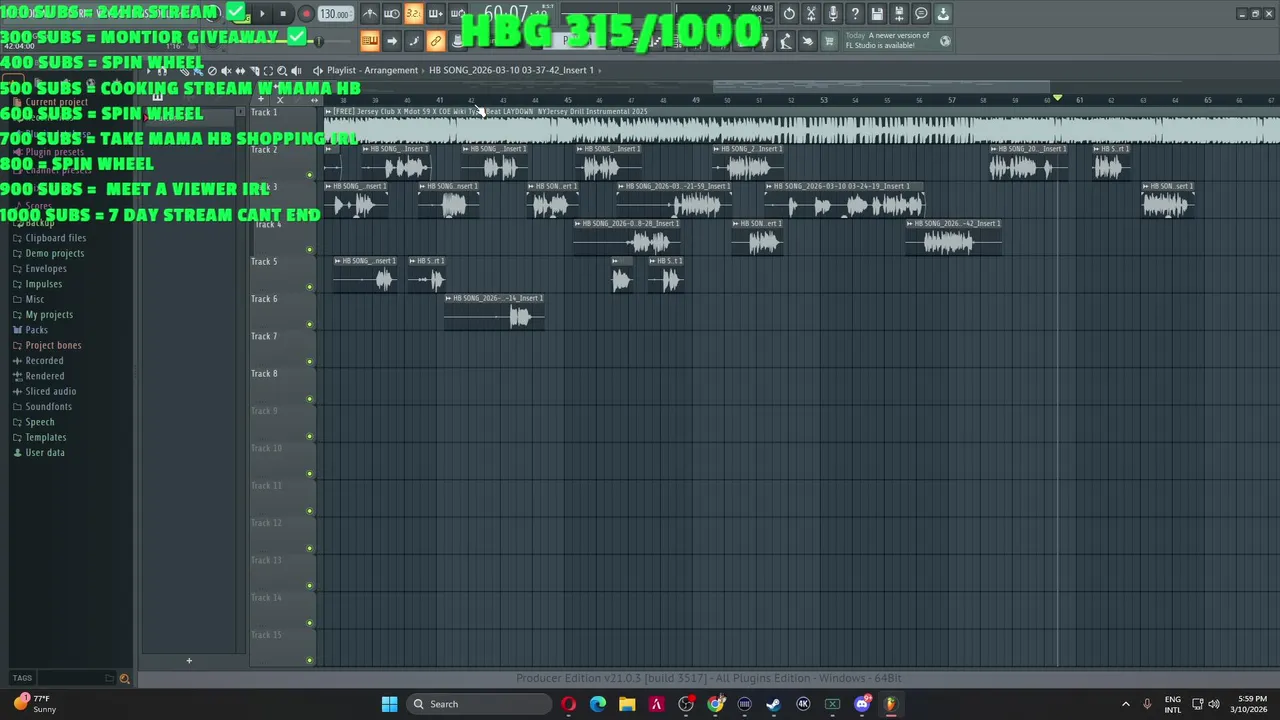Mute Track 6 via its green dot
Viewport: 1280px width, 720px height.
click(310, 324)
